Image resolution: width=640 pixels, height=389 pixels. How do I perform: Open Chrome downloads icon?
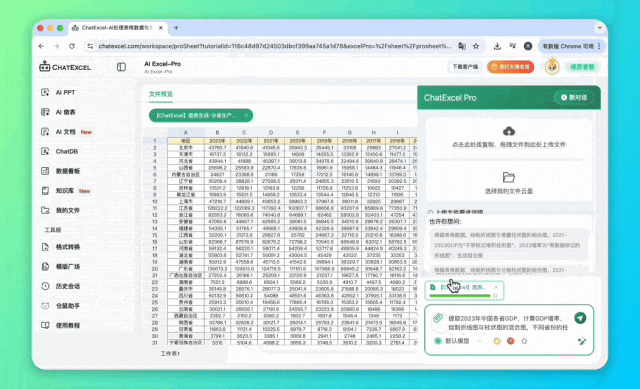[x=497, y=46]
